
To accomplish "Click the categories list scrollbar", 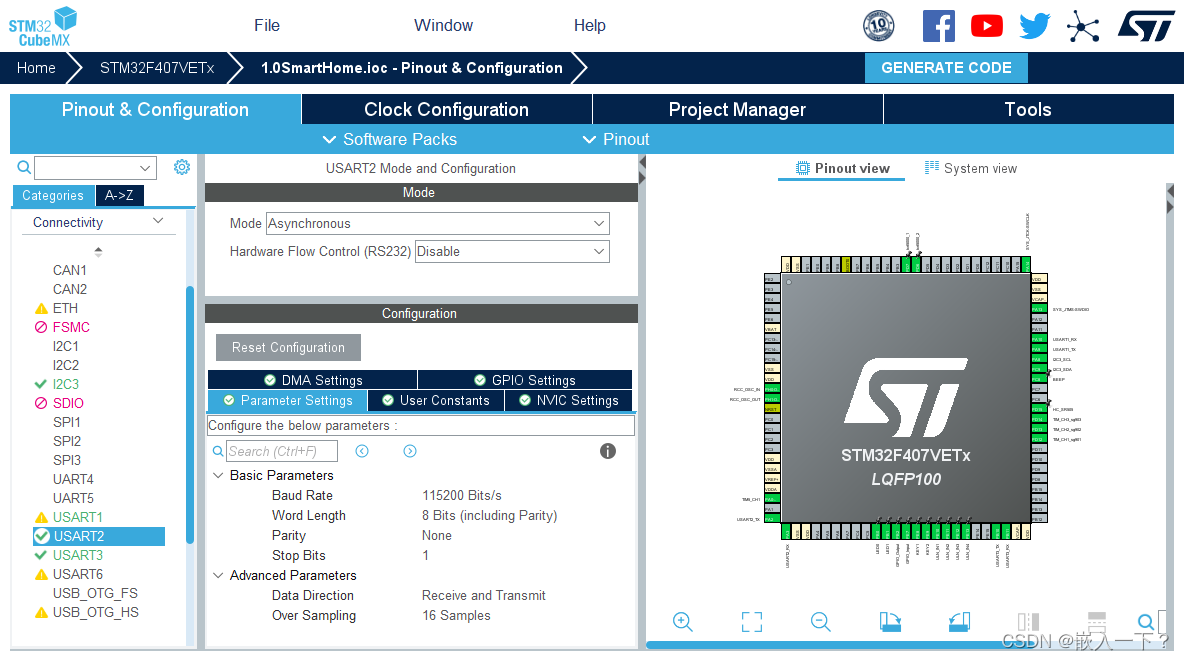I will [x=190, y=414].
